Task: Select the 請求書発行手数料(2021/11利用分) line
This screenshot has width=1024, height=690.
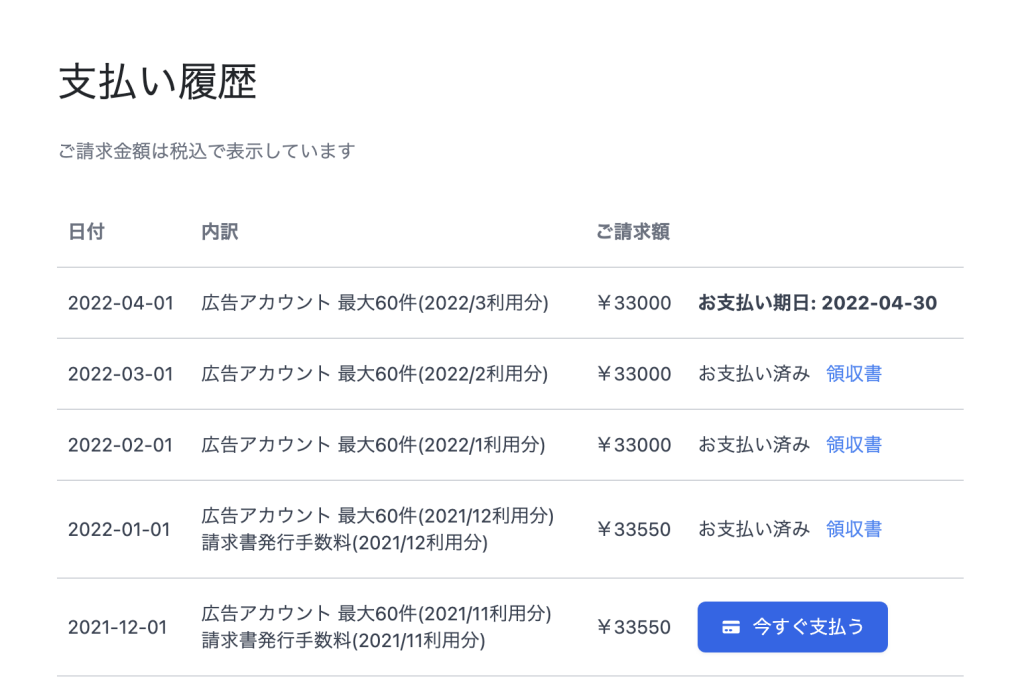Action: [344, 640]
